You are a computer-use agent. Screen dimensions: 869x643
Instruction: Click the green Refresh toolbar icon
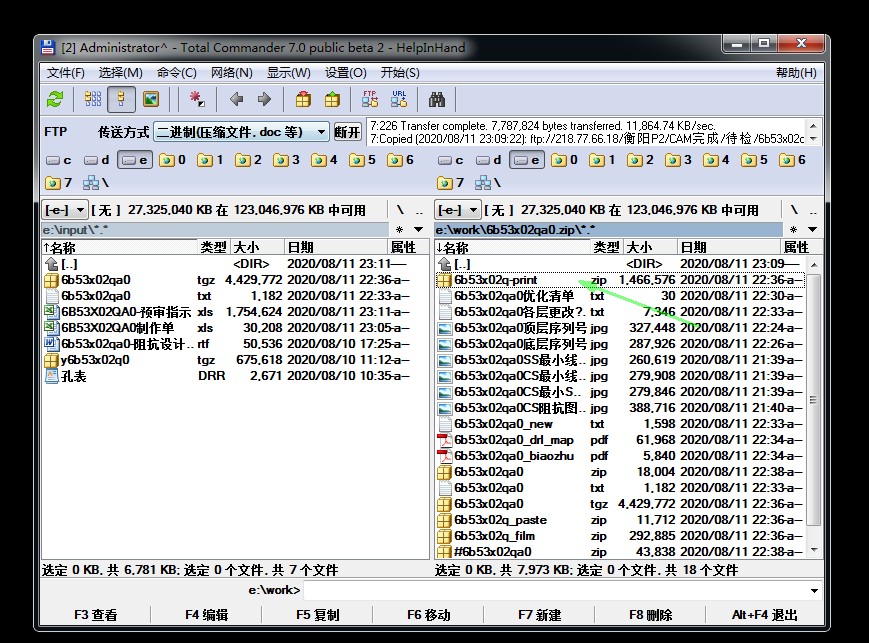click(x=55, y=100)
